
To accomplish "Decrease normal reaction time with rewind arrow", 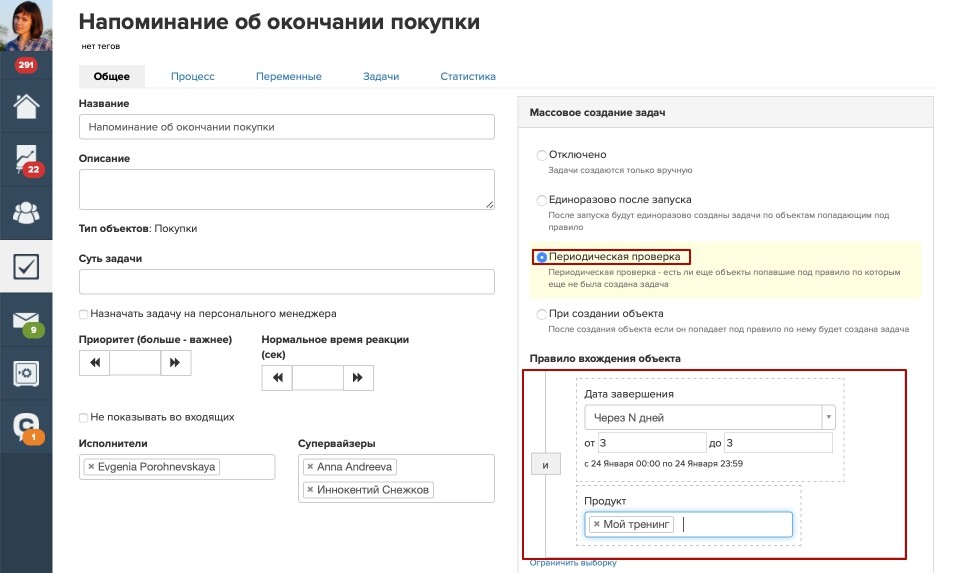I will pos(277,377).
